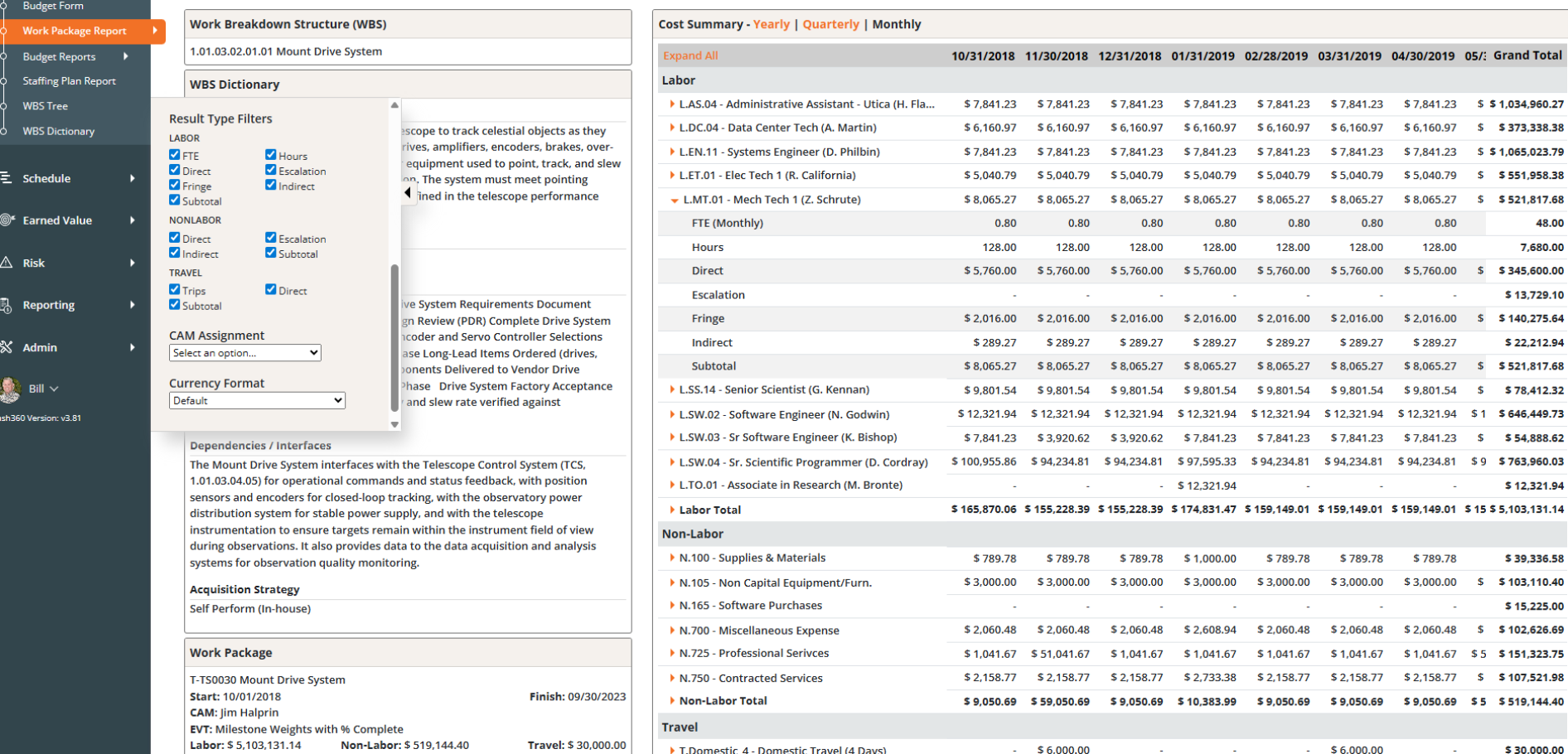1568x754 pixels.
Task: Toggle the Nonlabor Subtotal checkbox
Action: click(x=271, y=254)
